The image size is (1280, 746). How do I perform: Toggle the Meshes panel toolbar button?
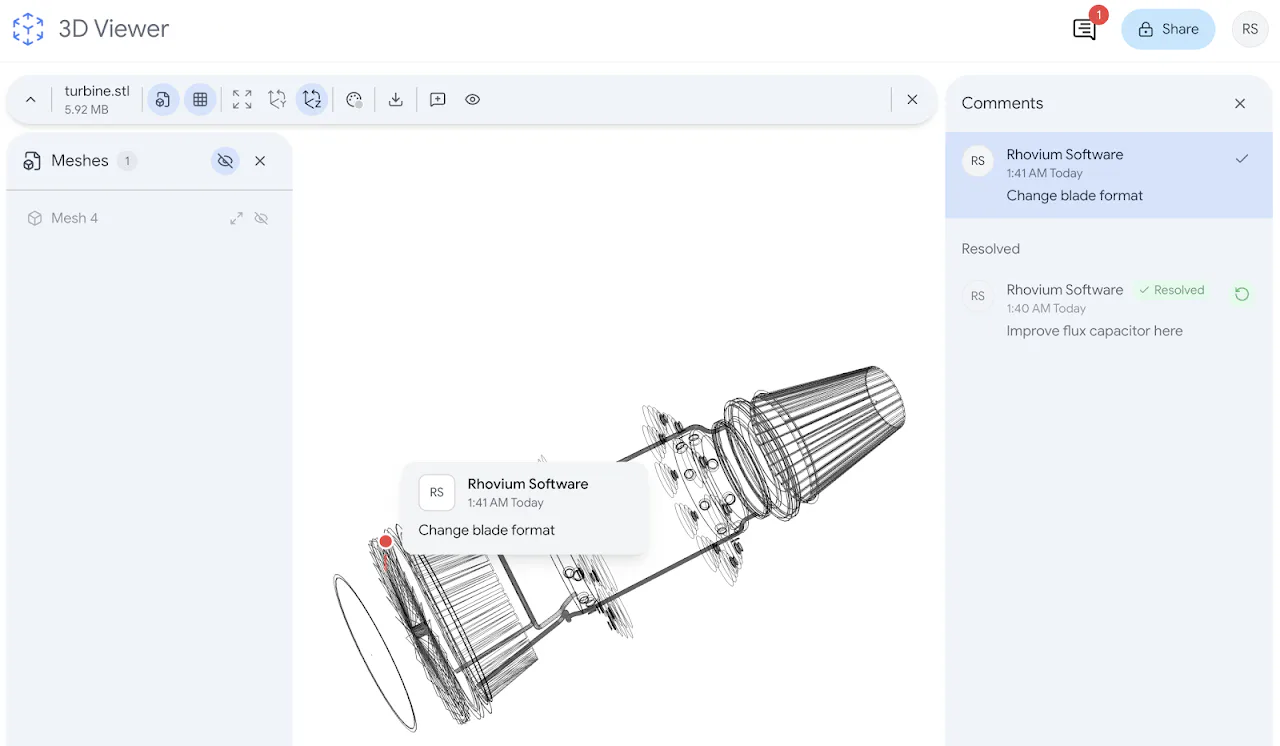(163, 100)
